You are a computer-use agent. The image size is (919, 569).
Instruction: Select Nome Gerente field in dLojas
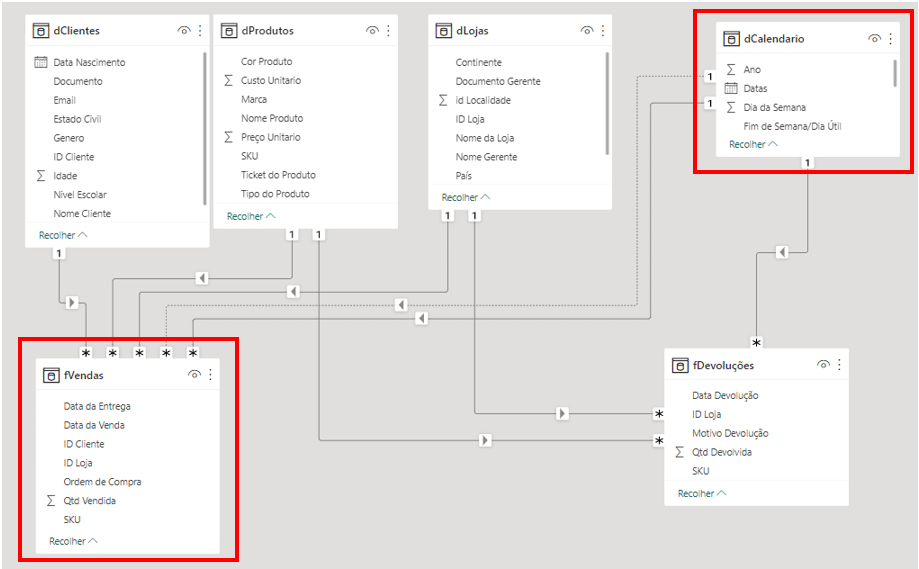click(x=486, y=157)
